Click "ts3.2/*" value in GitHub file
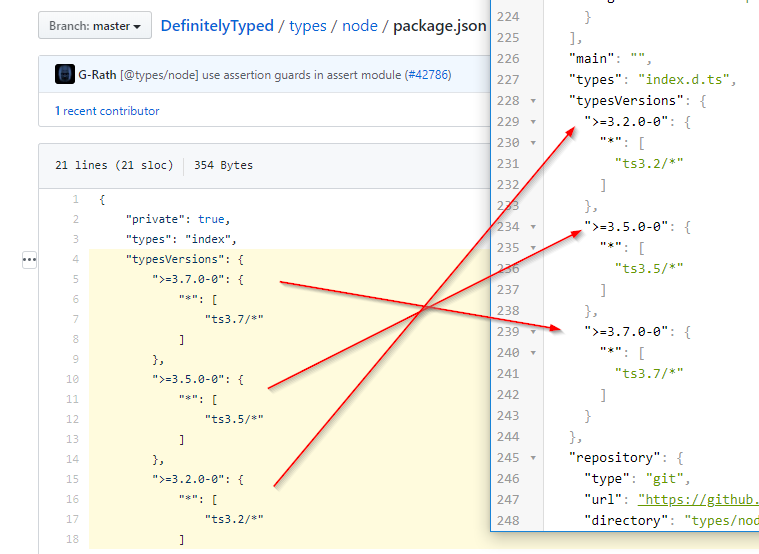This screenshot has height=554, width=759. (234, 519)
